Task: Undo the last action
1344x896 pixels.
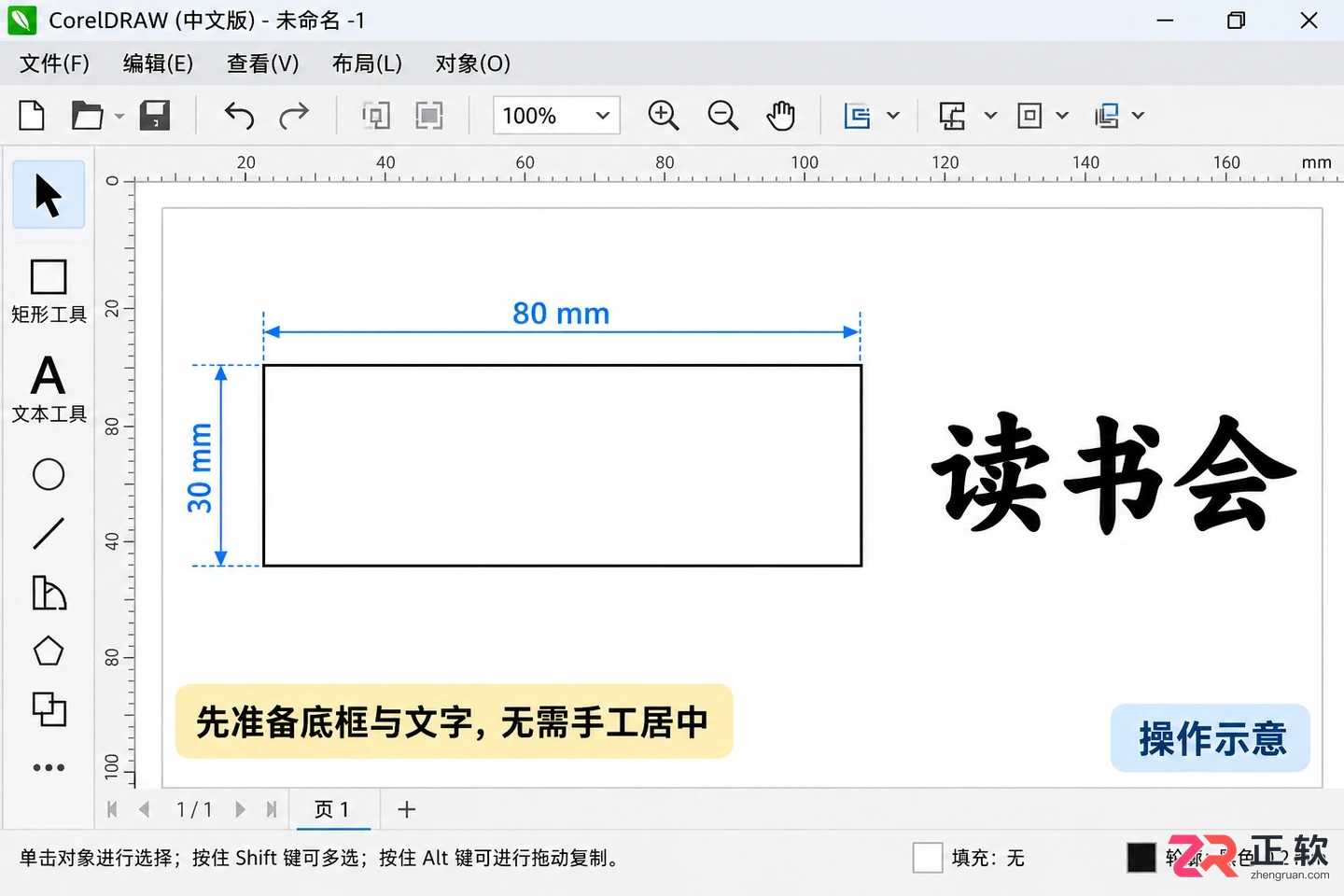Action: point(239,116)
